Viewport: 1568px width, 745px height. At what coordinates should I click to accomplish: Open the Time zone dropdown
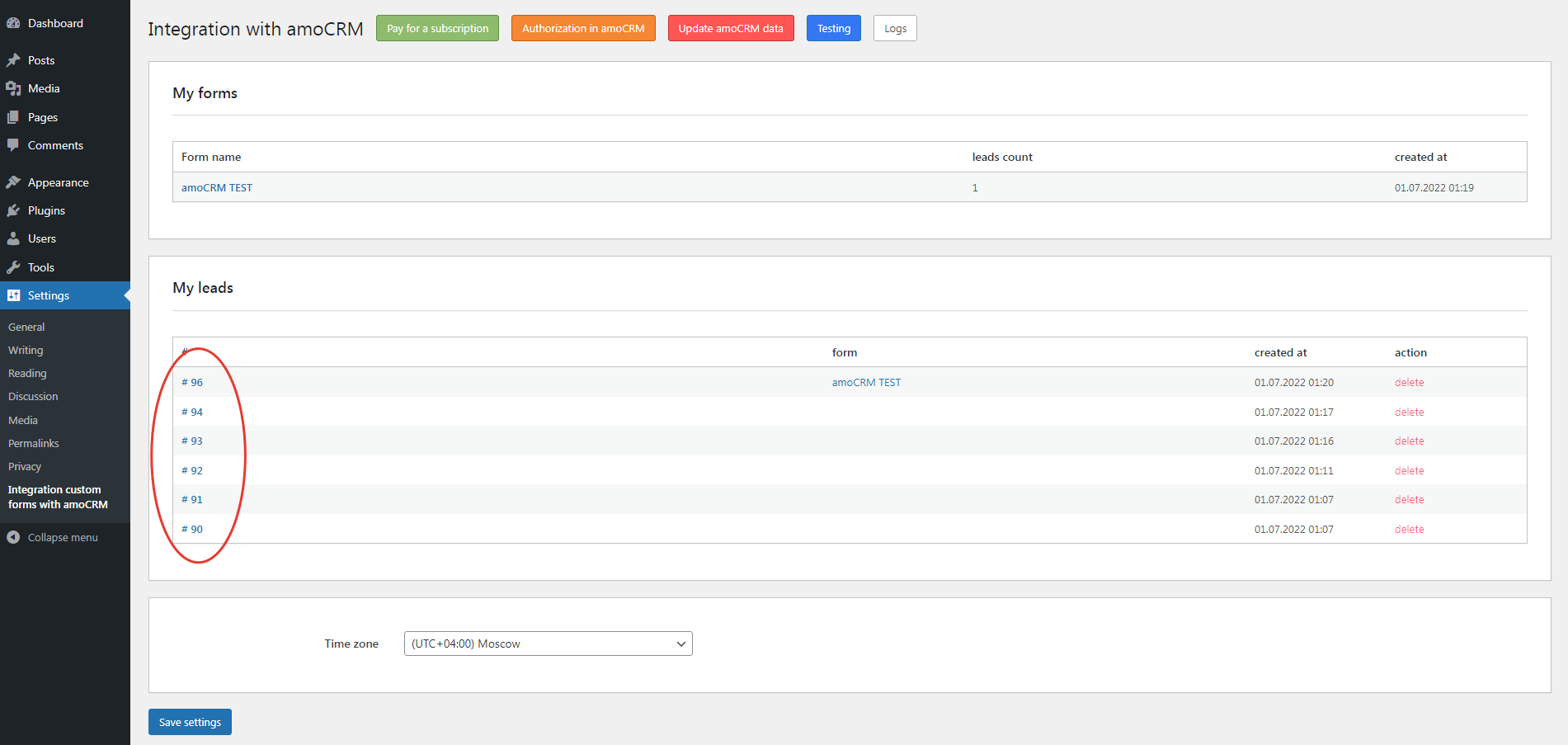548,644
